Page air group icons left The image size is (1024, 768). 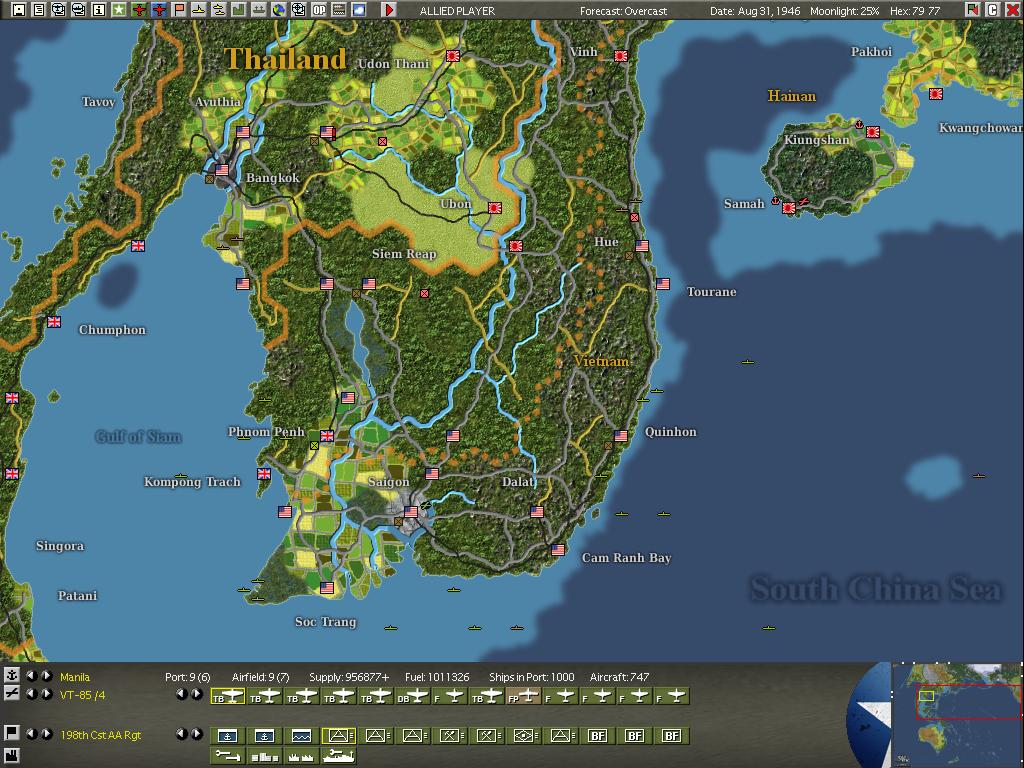coord(182,694)
